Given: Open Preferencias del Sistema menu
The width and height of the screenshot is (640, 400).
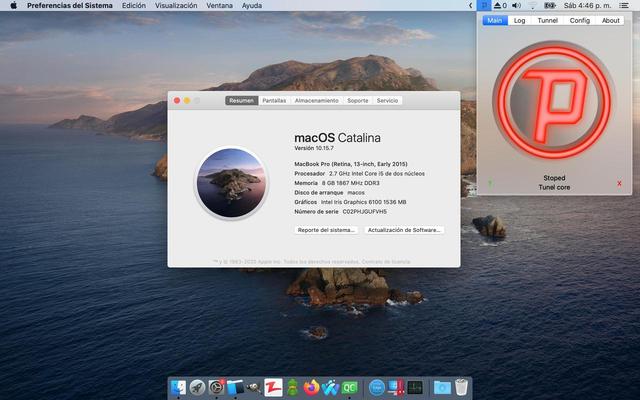Looking at the screenshot, I should pyautogui.click(x=70, y=5).
